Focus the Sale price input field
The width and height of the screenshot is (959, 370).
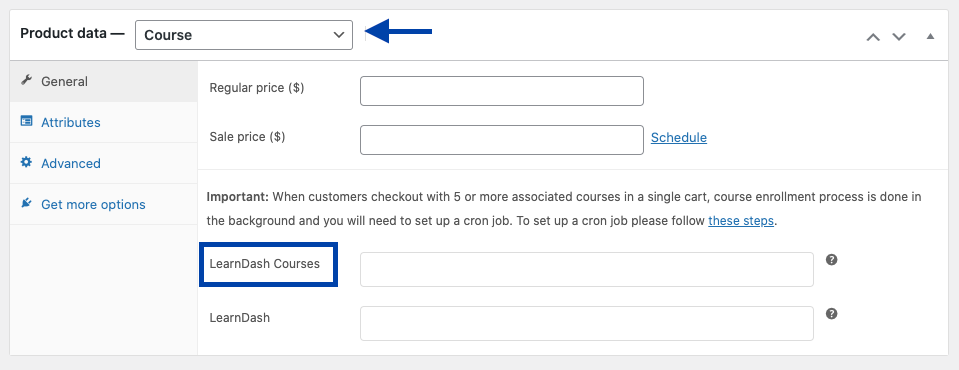coord(502,140)
